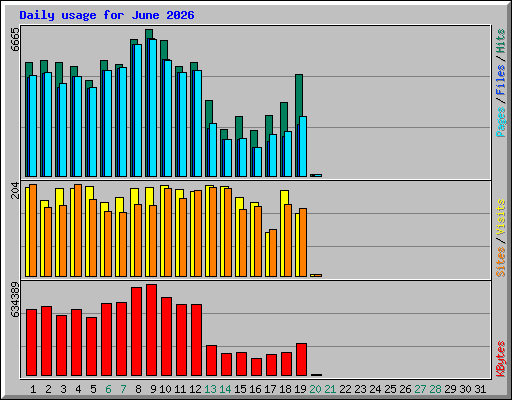The image size is (512, 400).
Task: Click day label 31 on the x-axis
Action: 480,389
